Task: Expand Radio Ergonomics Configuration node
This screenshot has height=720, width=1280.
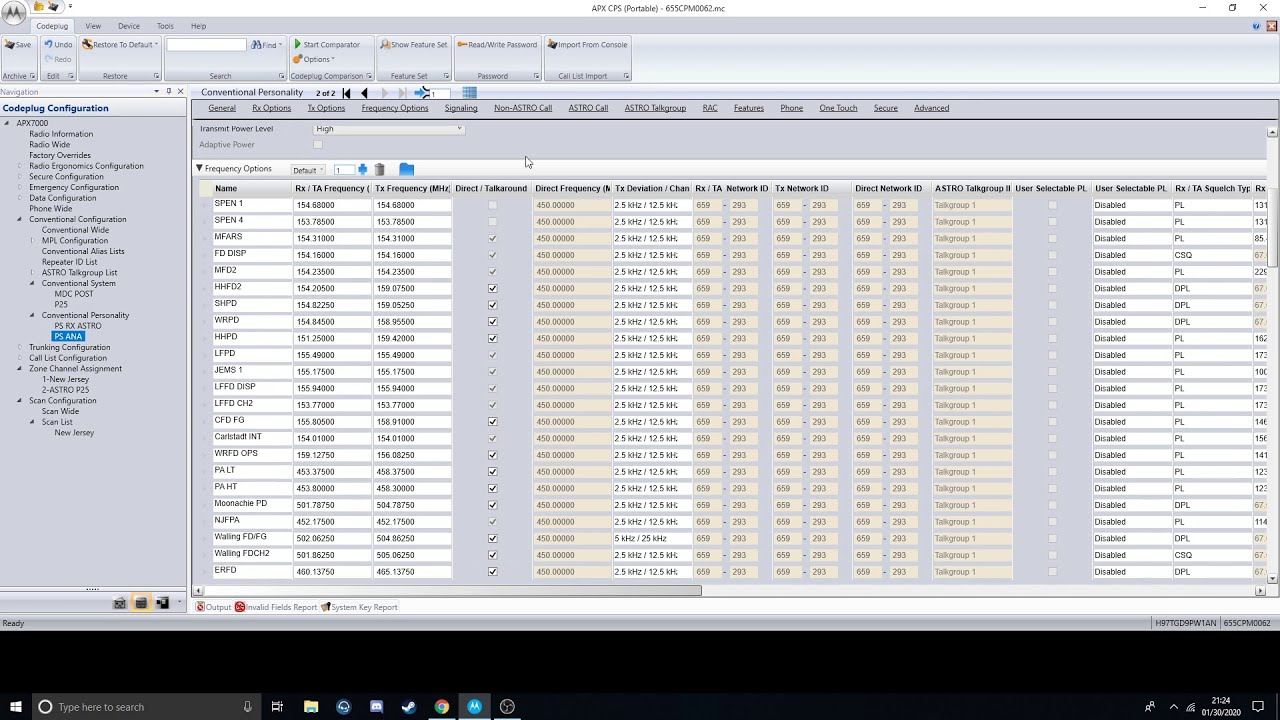Action: [x=20, y=166]
